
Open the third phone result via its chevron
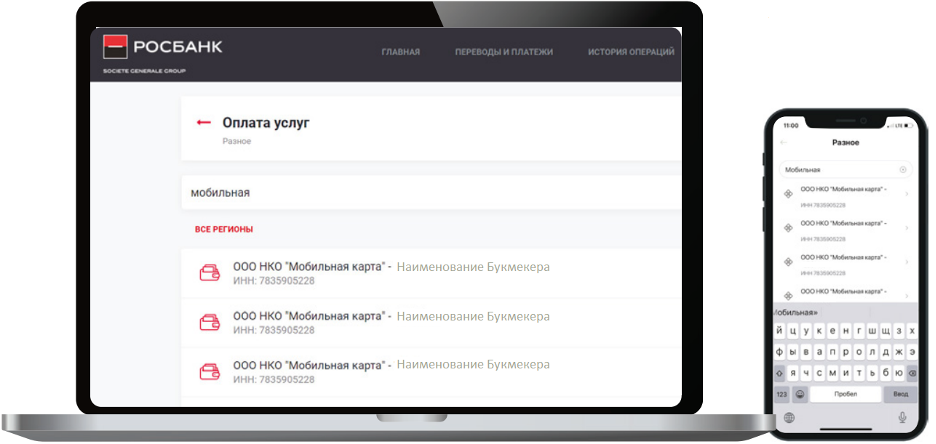[x=907, y=261]
